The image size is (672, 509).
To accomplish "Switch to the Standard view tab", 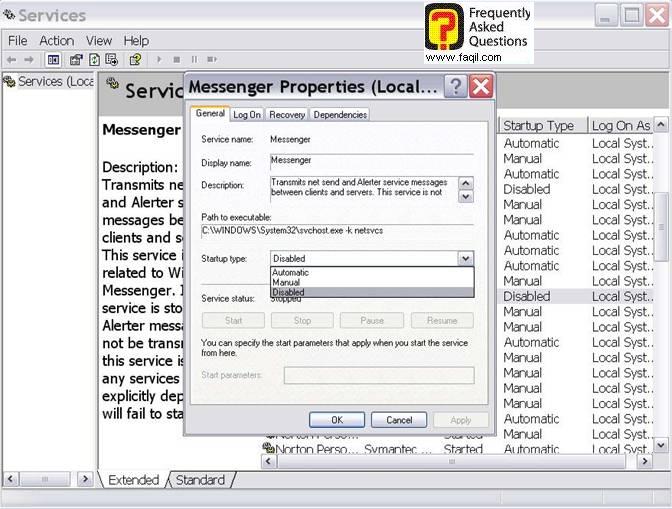I will tap(201, 480).
